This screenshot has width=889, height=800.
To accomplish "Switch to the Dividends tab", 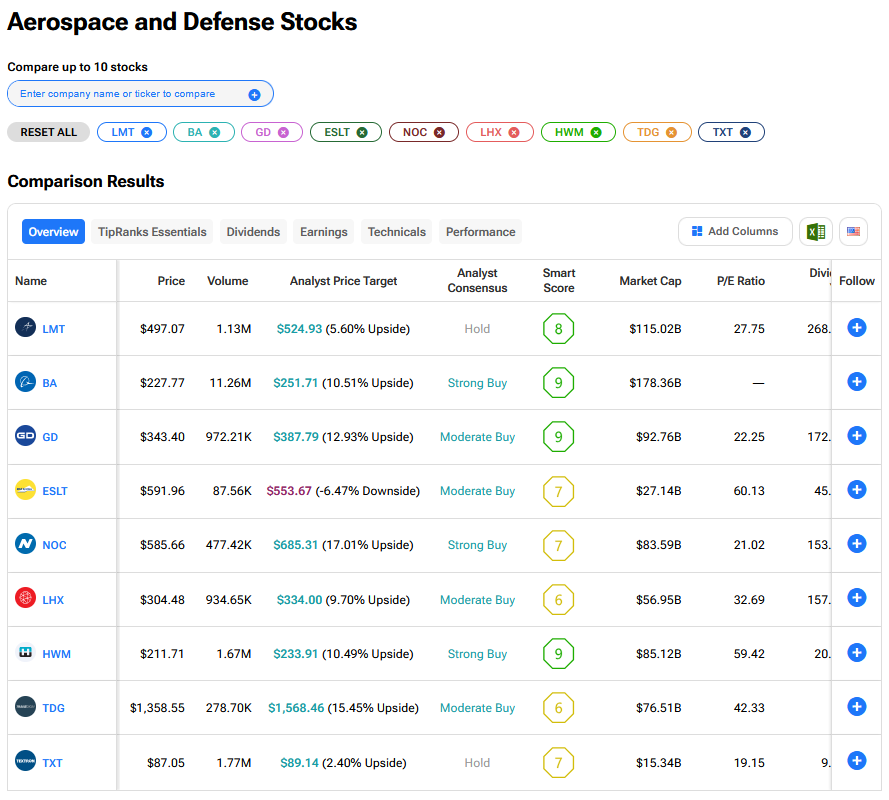I will 253,232.
